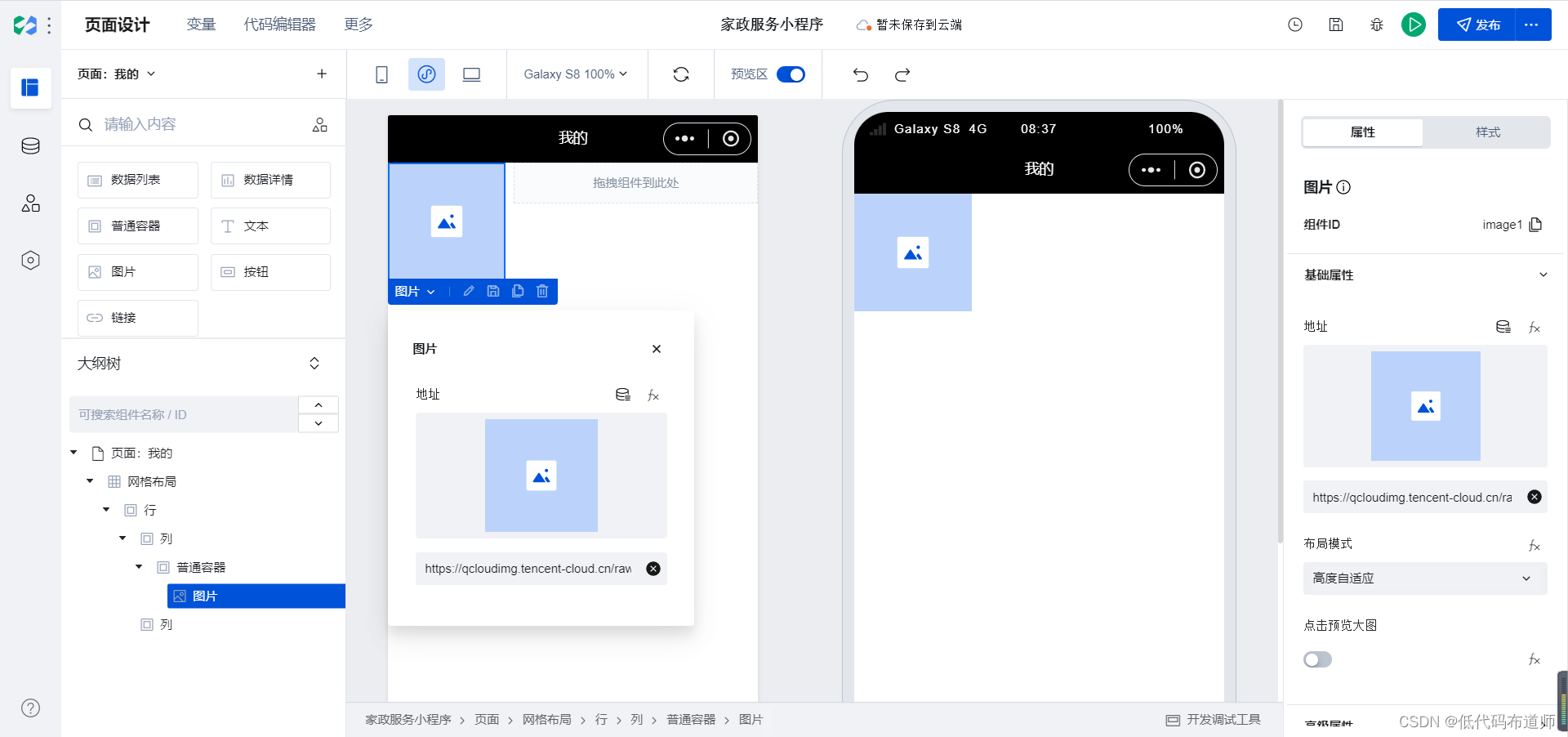Open the publish more options menu
The image size is (1568, 737).
(x=1532, y=25)
